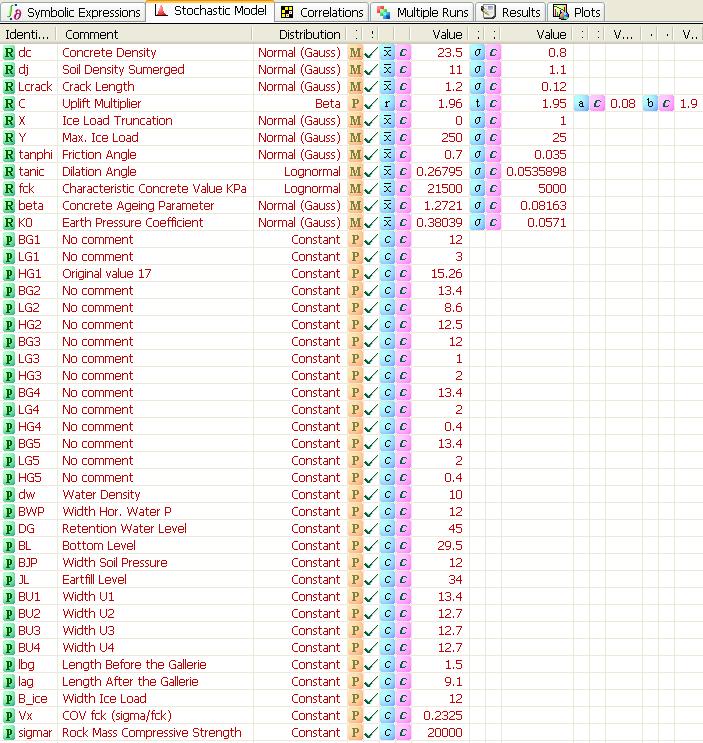Click the orange P icon in LG2 row
Viewport: 703px width, 743px height.
click(x=355, y=308)
